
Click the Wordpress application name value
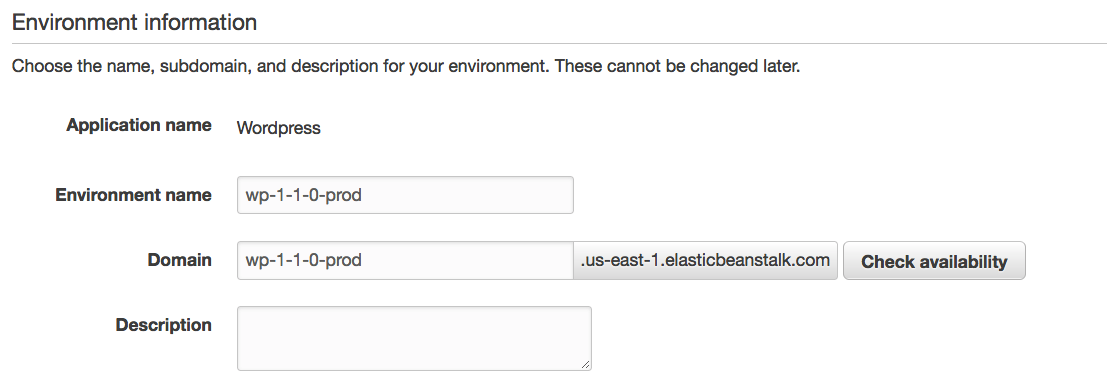279,128
